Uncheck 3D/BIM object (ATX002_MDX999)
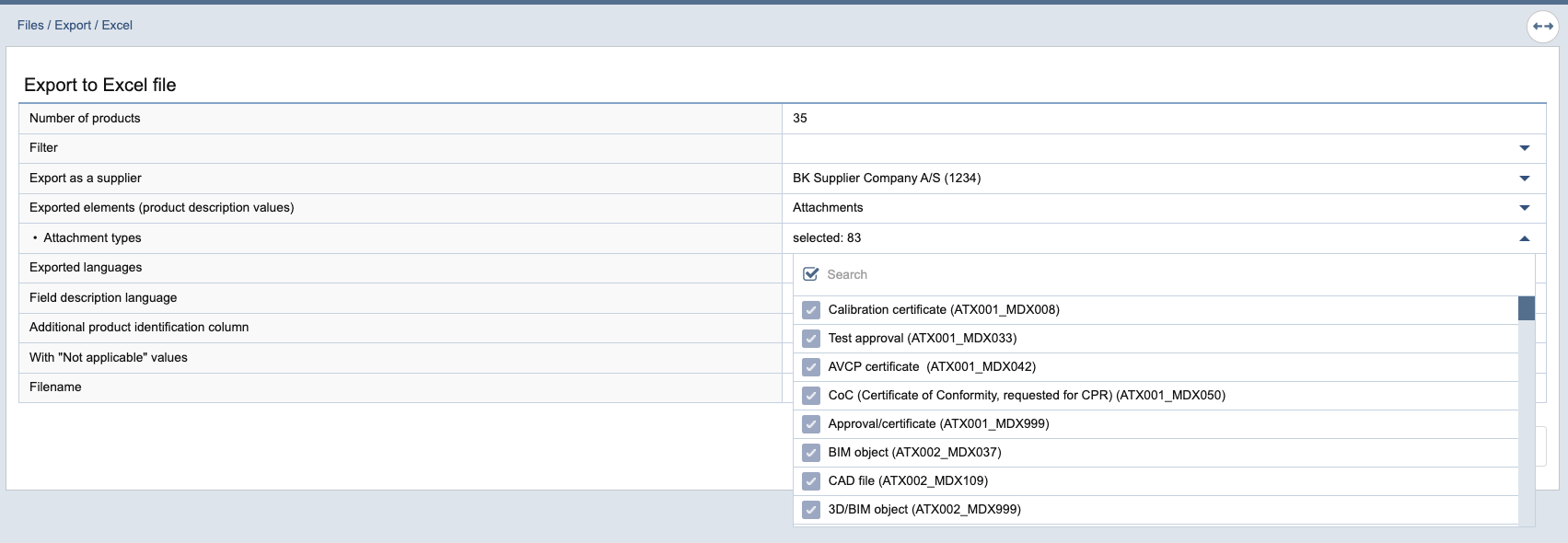 (x=811, y=510)
